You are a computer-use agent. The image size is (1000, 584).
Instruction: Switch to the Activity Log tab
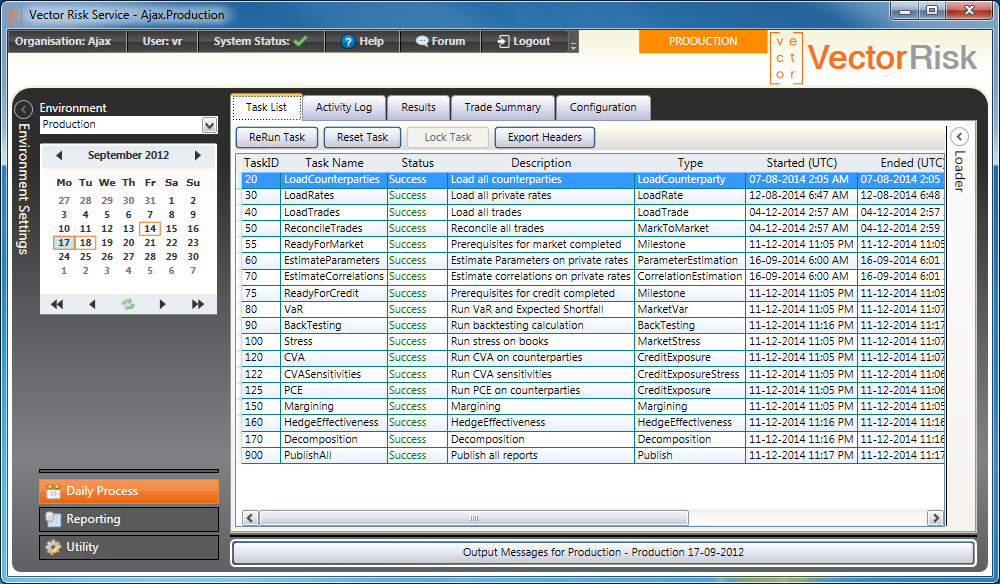tap(344, 107)
